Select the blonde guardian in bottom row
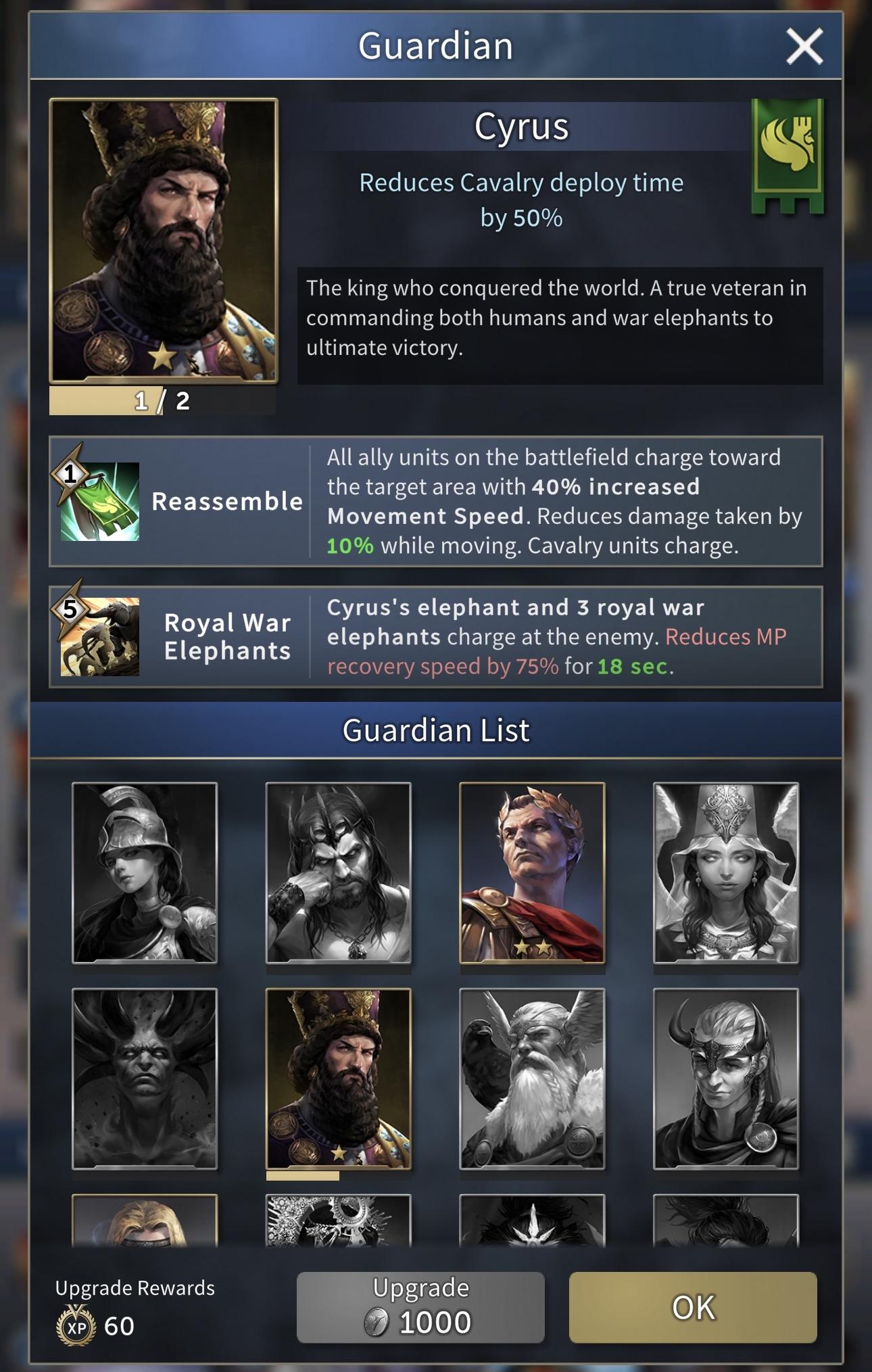 145,1221
